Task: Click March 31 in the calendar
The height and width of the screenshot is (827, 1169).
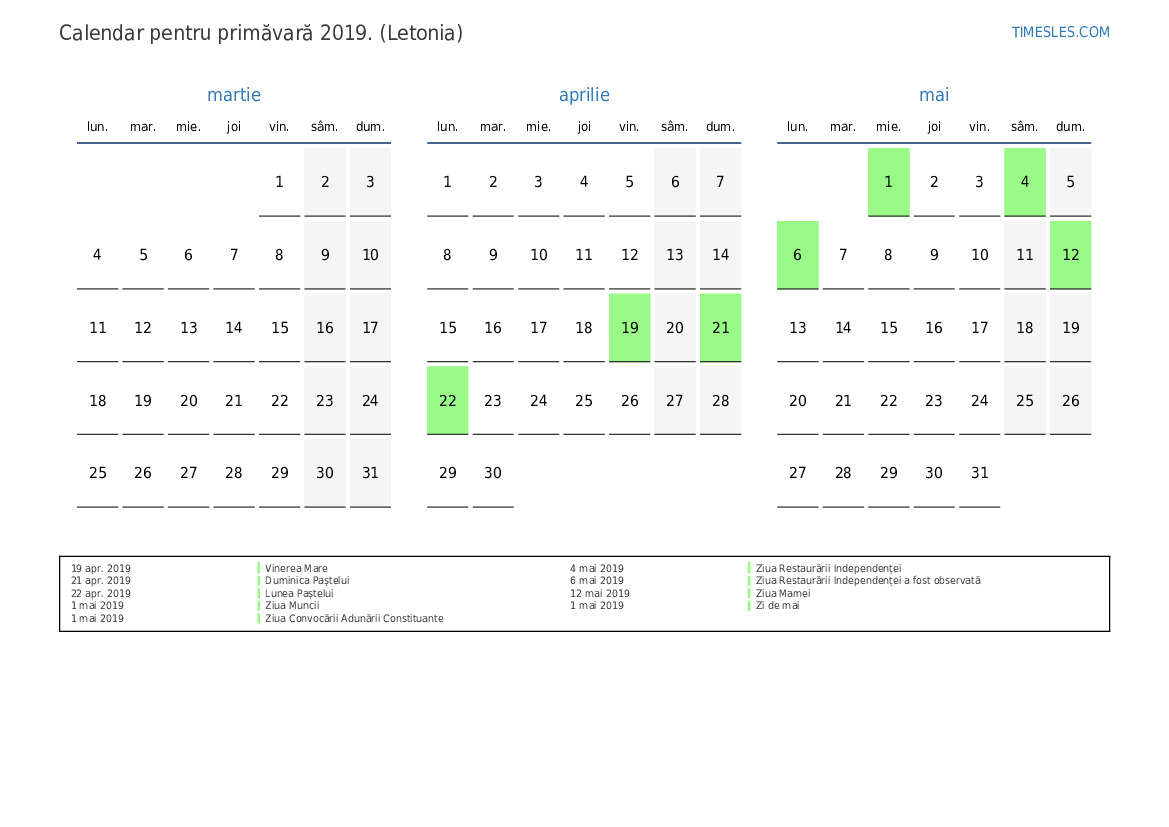Action: tap(370, 473)
